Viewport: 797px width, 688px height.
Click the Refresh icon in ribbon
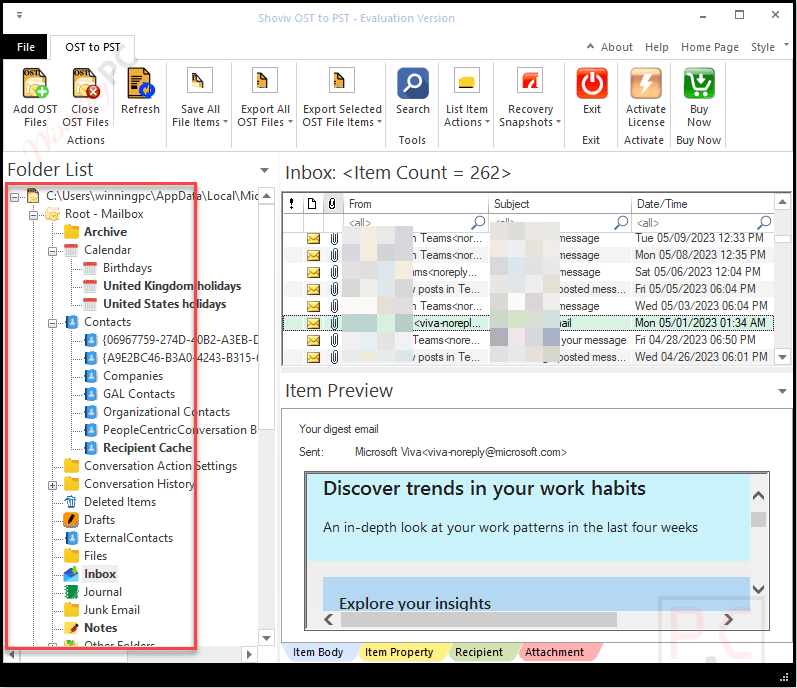[140, 84]
